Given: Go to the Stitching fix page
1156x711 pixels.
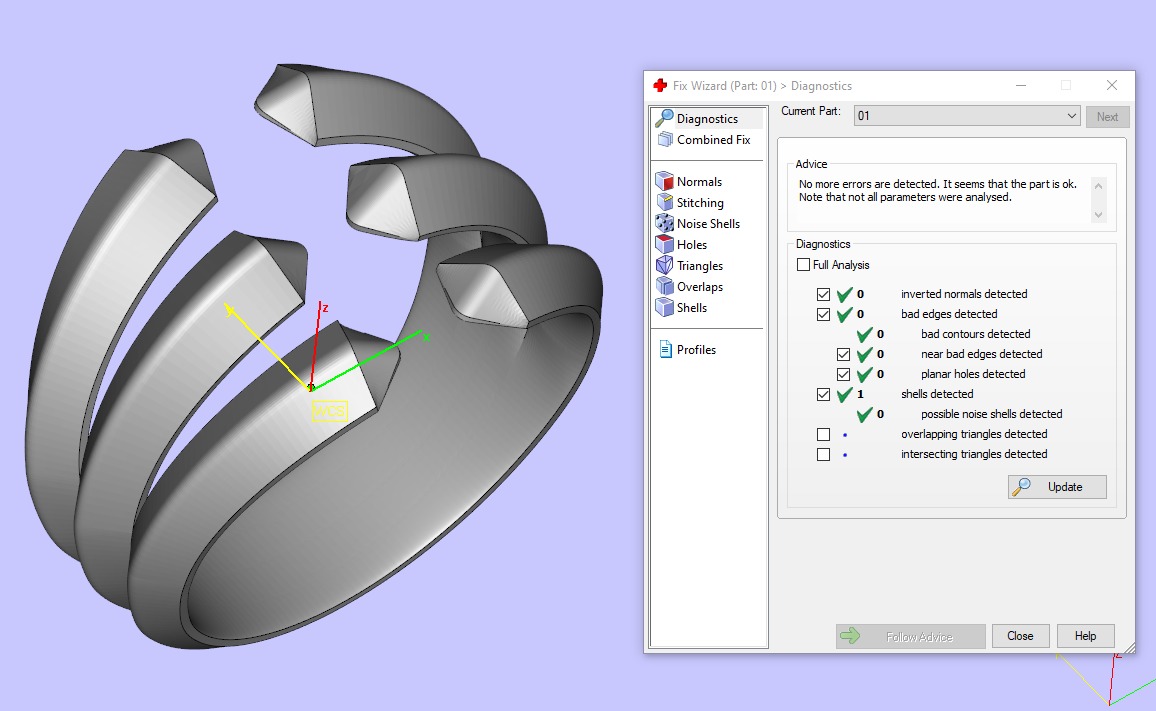Looking at the screenshot, I should [x=700, y=202].
